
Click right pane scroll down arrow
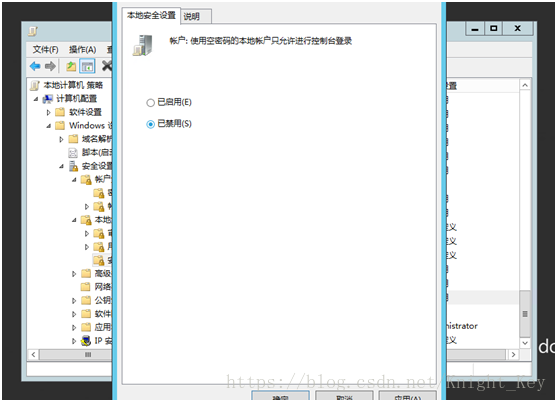525,343
